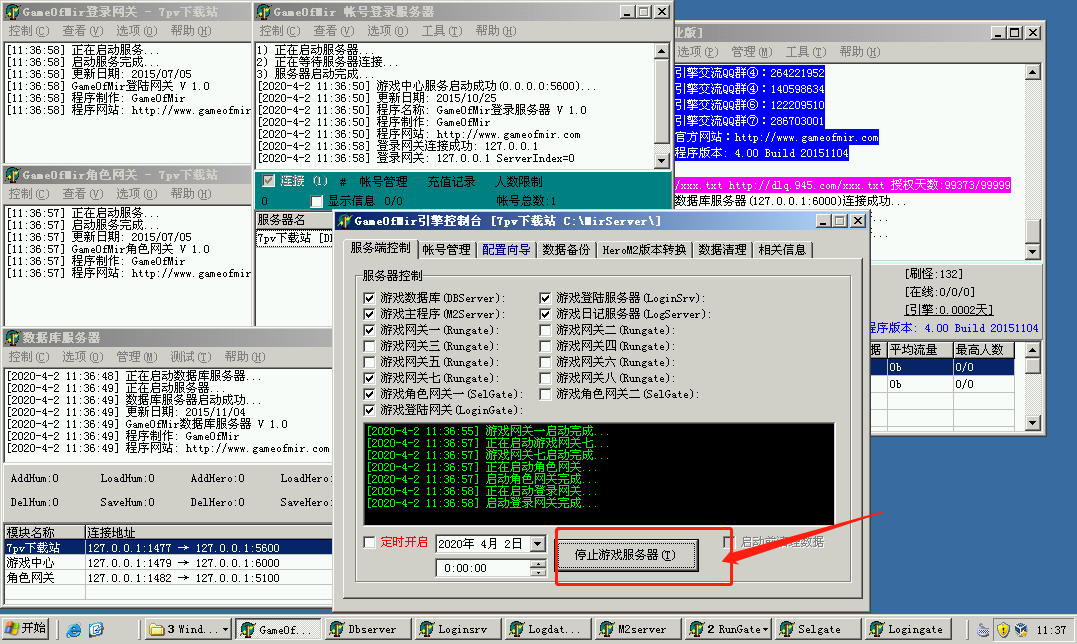Click the 数据库服务器 window title icon
1077x644 pixels.
point(12,338)
